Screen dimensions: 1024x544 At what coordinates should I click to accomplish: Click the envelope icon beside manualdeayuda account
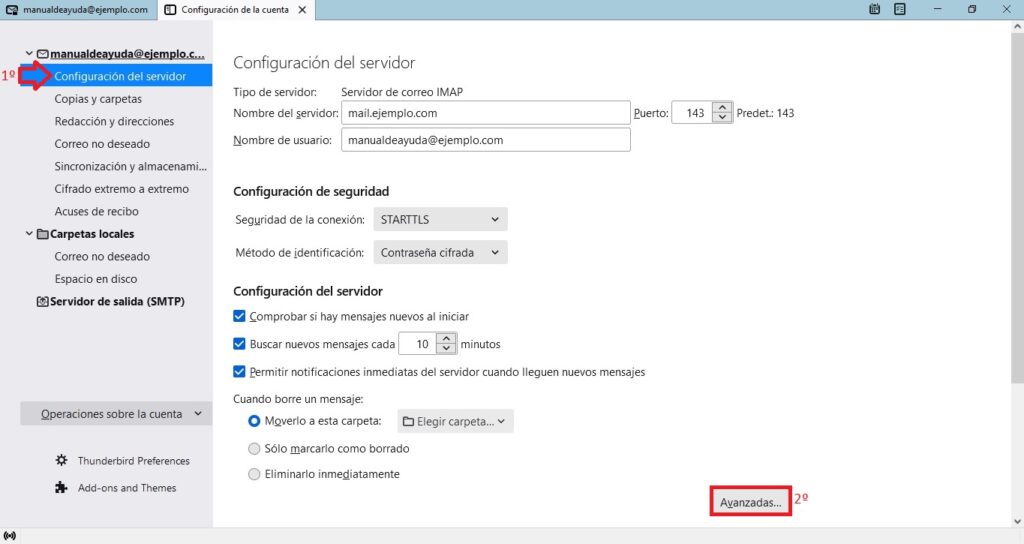42,54
